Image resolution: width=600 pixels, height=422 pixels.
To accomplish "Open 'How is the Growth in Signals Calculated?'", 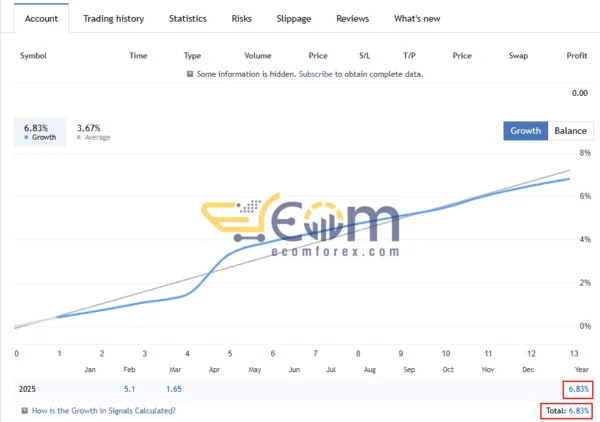I will (104, 411).
